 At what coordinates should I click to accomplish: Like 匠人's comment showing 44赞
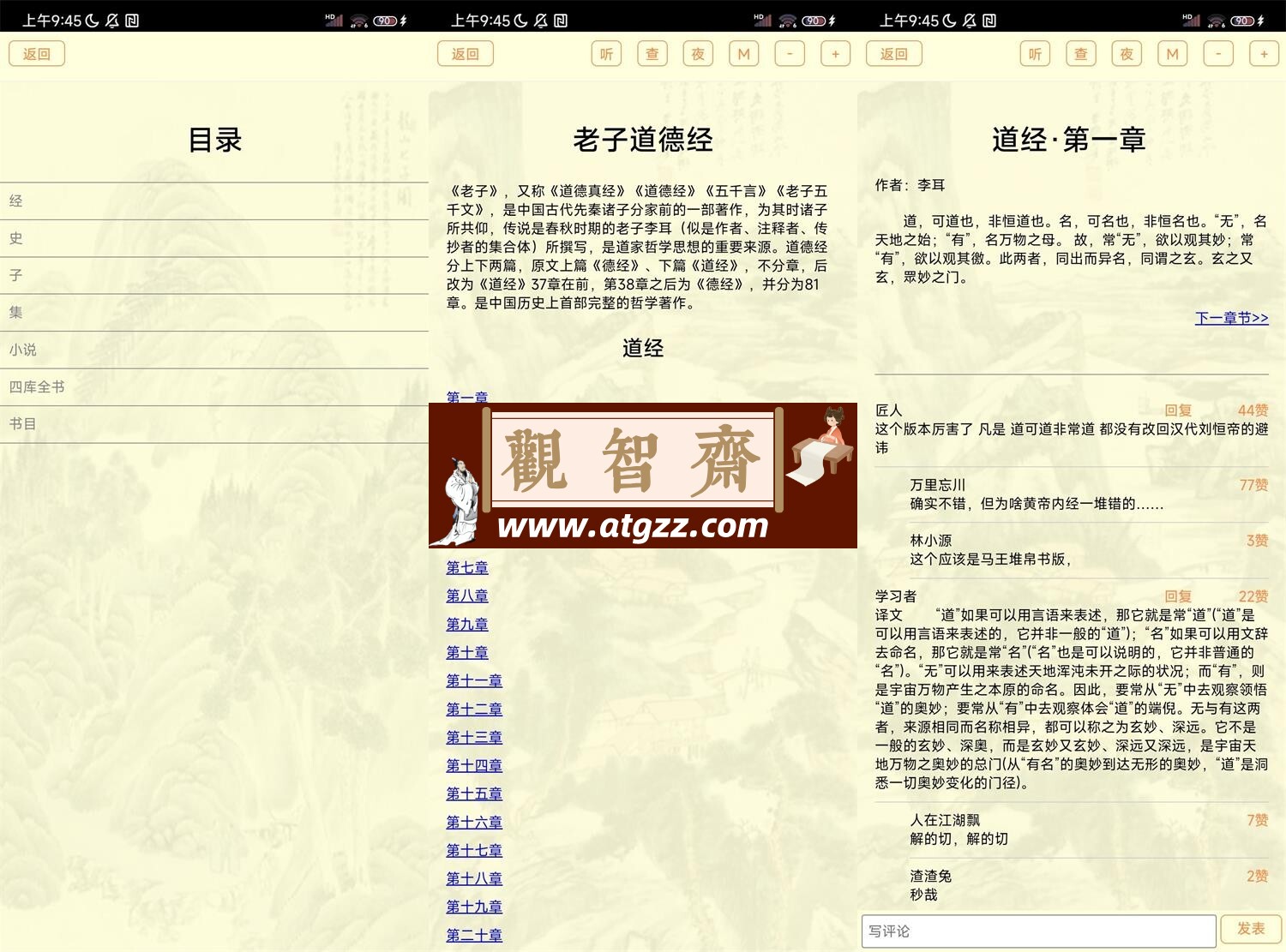tap(1253, 410)
